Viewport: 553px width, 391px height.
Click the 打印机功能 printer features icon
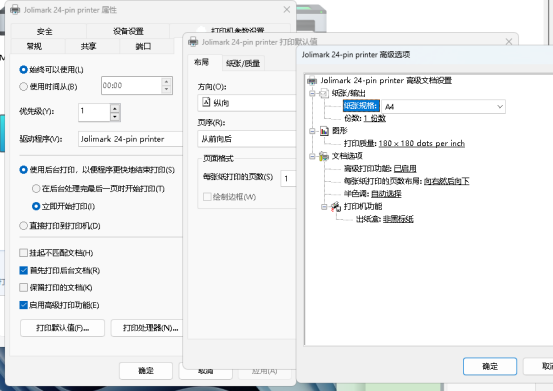click(x=336, y=207)
